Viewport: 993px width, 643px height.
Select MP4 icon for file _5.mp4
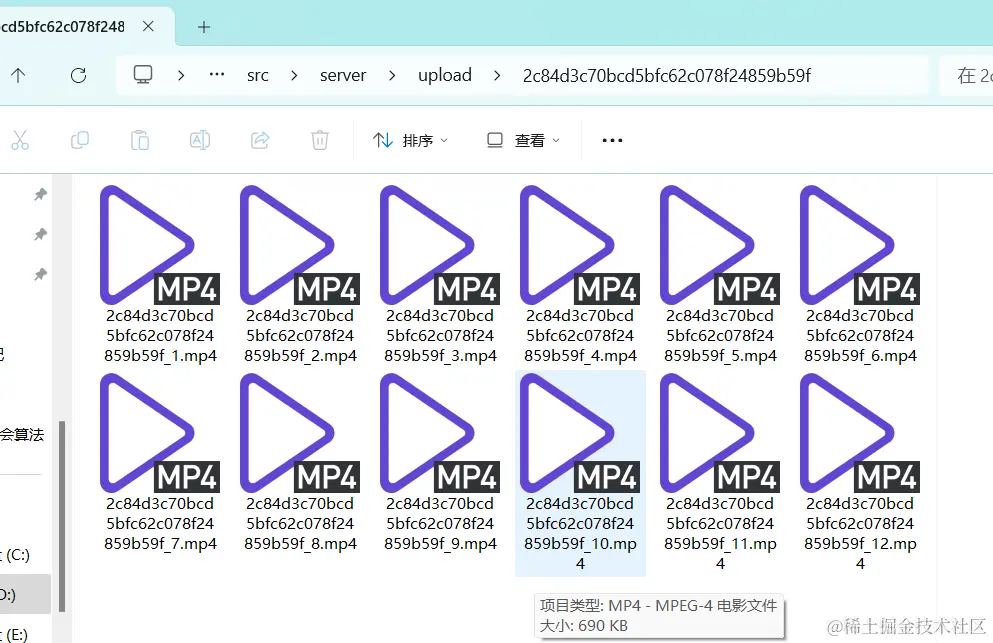coord(720,245)
